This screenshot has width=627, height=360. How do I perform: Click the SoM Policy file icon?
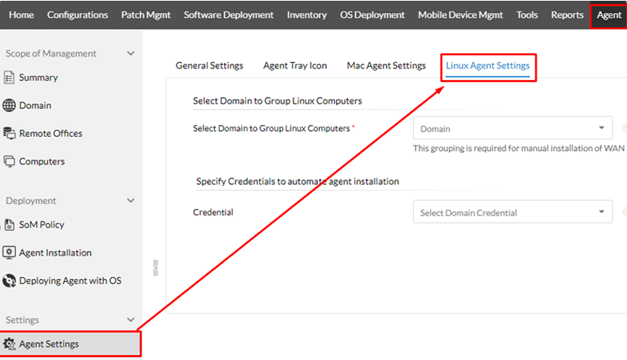(x=9, y=224)
